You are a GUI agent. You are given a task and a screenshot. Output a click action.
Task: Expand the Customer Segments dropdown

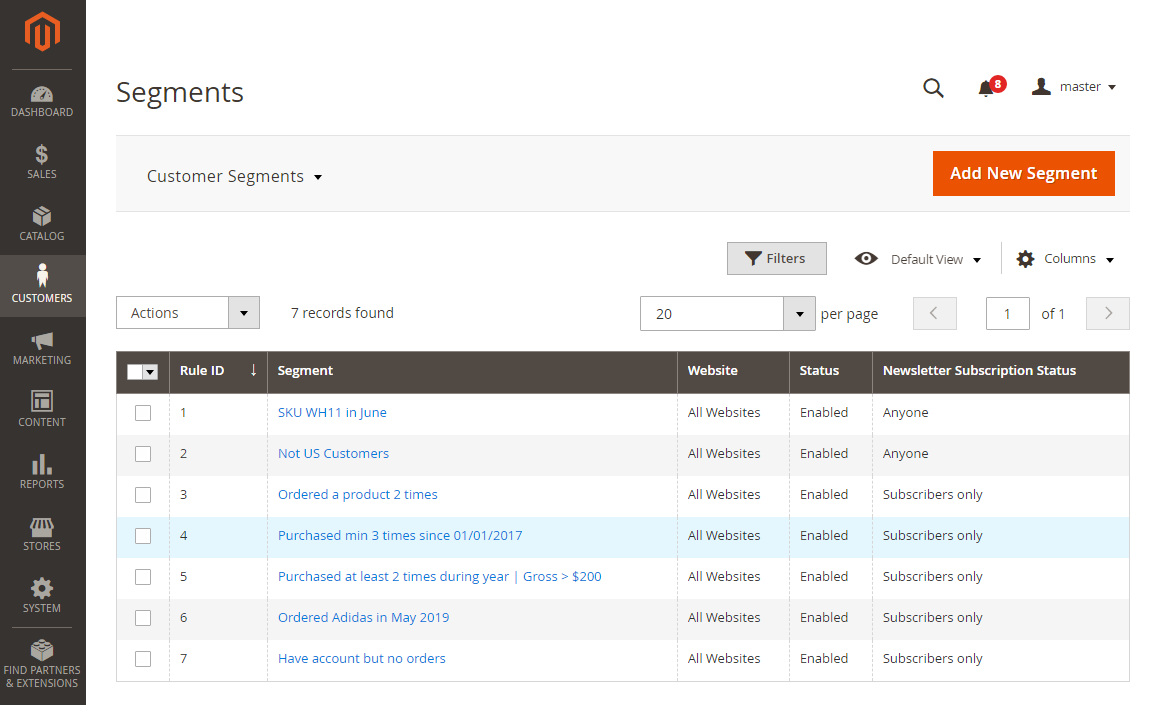point(234,176)
